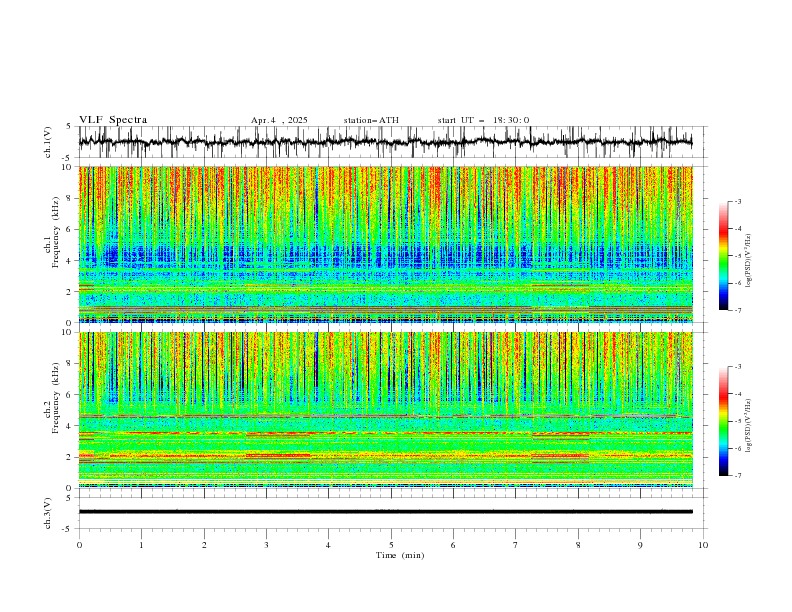Click the "Time (min)" axis label
This screenshot has width=792, height=612.
pos(400,555)
